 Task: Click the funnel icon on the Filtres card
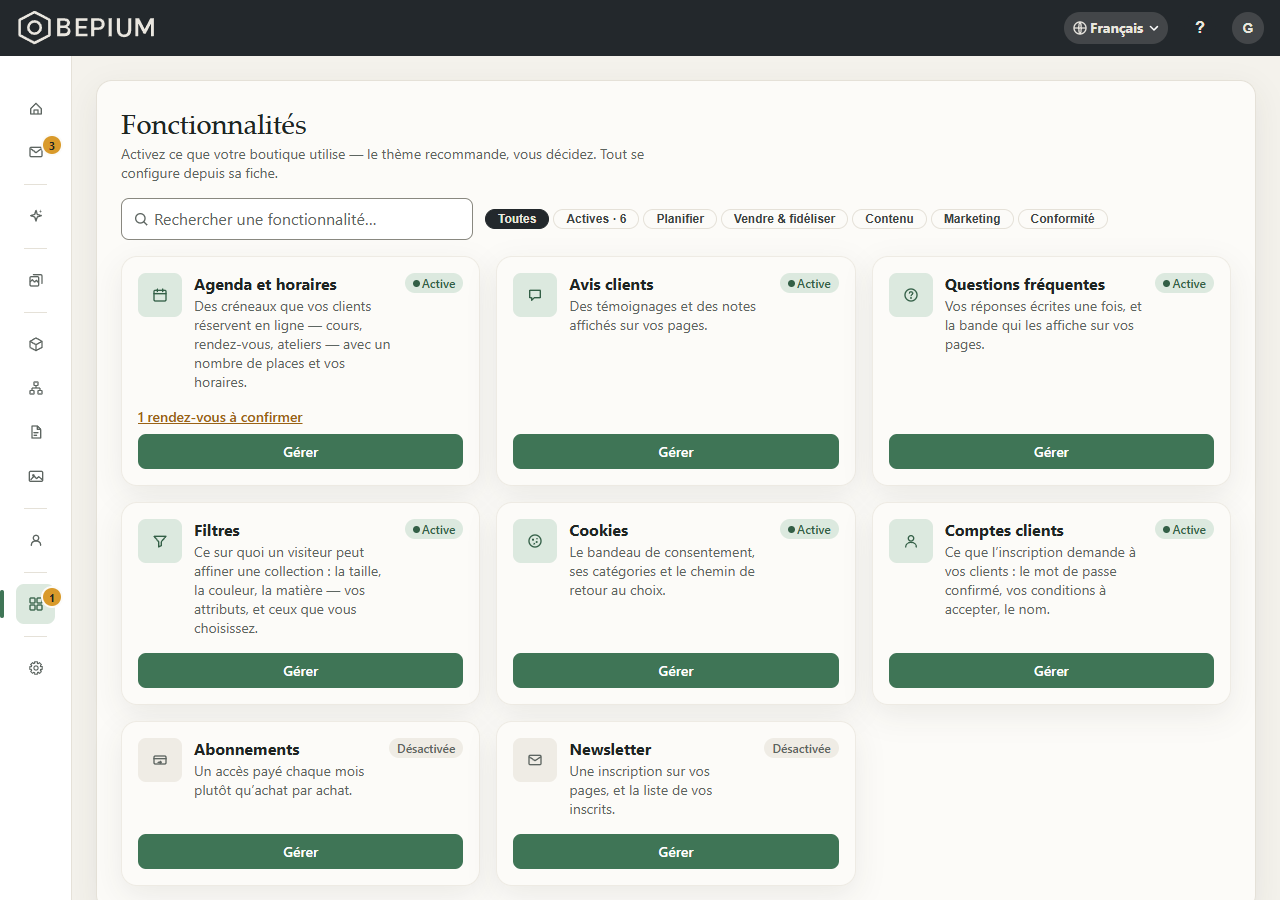tap(160, 541)
